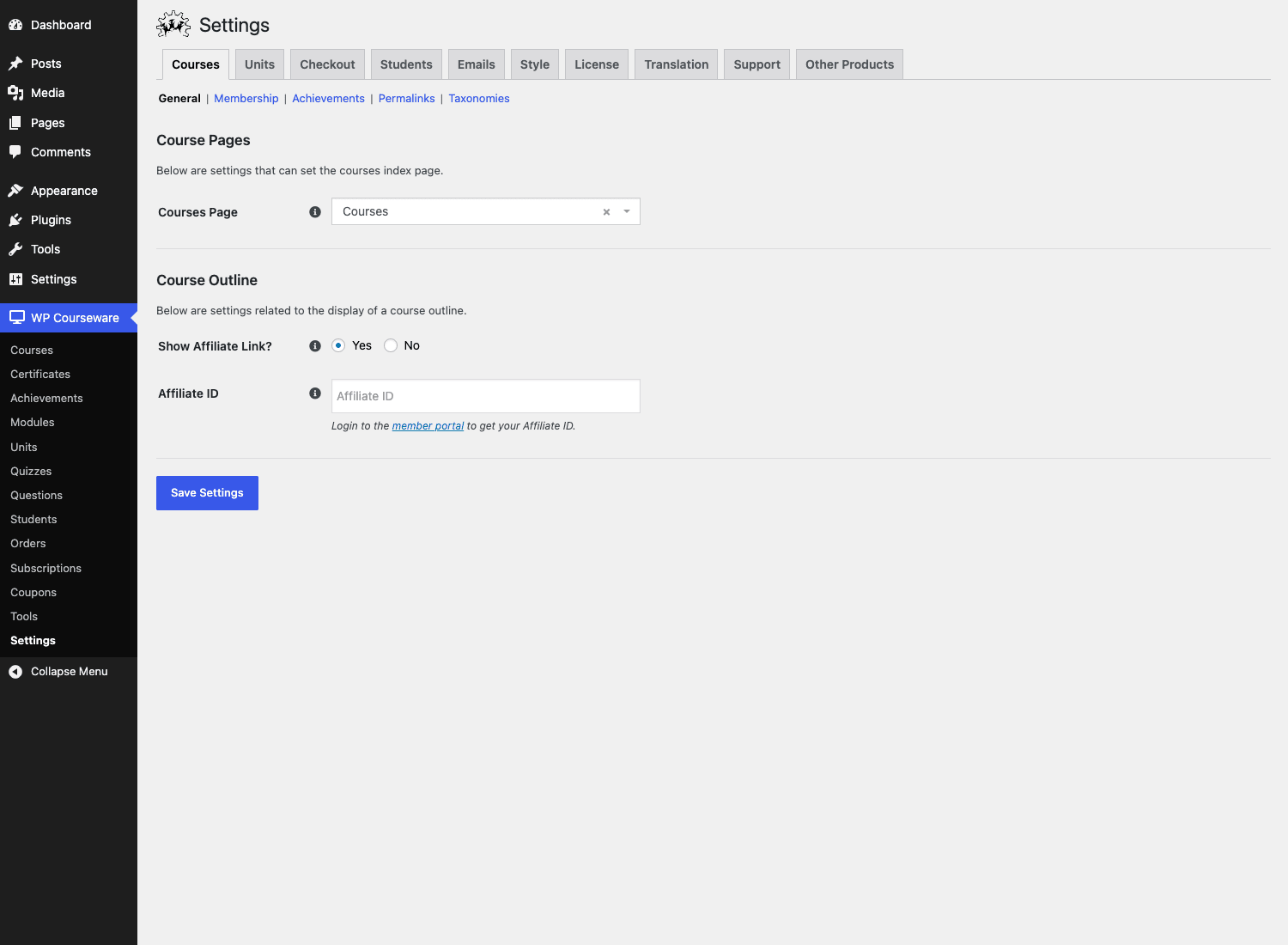Clear the Courses Page selection with the x
This screenshot has height=945, width=1288.
point(606,212)
